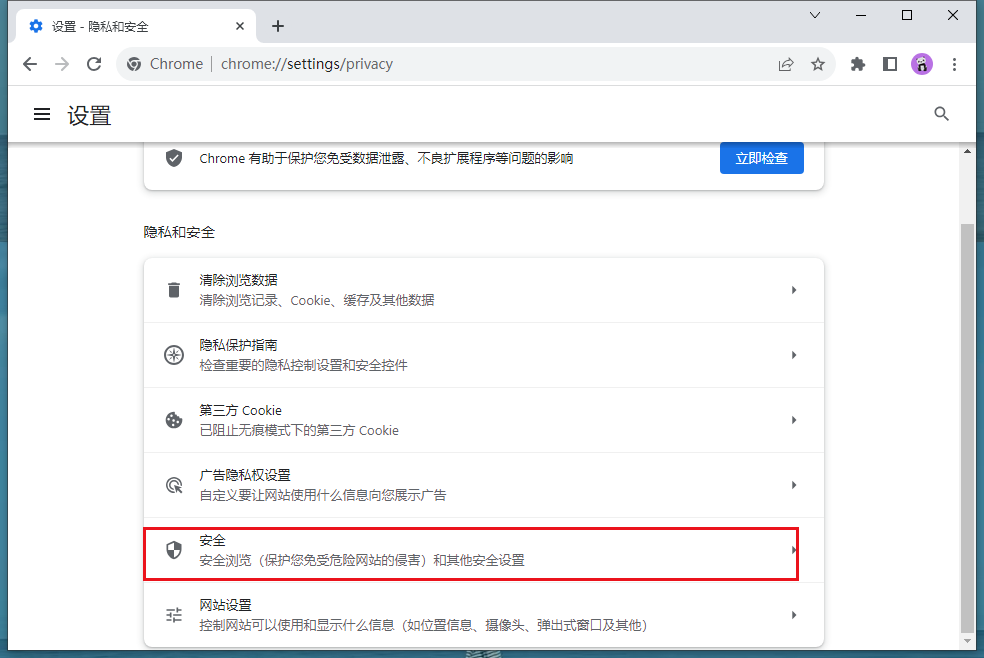
Task: Maximize the Chrome window
Action: (x=907, y=15)
